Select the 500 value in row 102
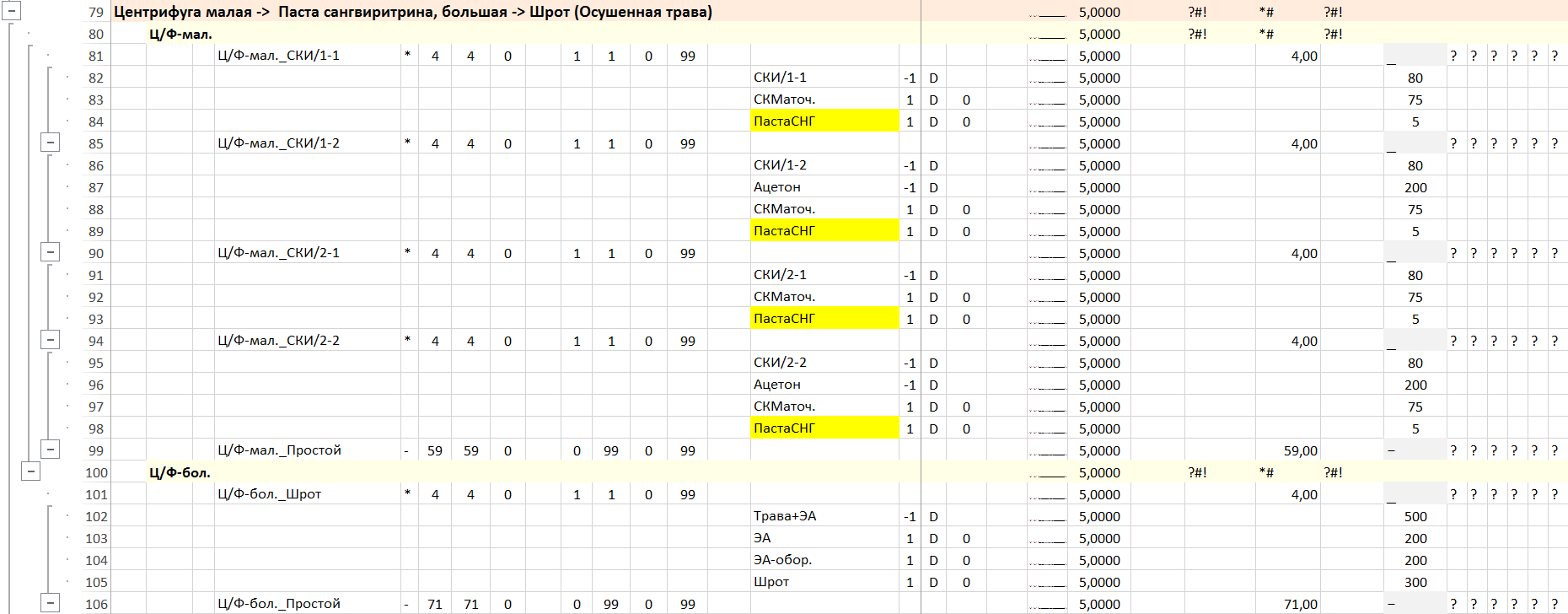 point(1415,516)
